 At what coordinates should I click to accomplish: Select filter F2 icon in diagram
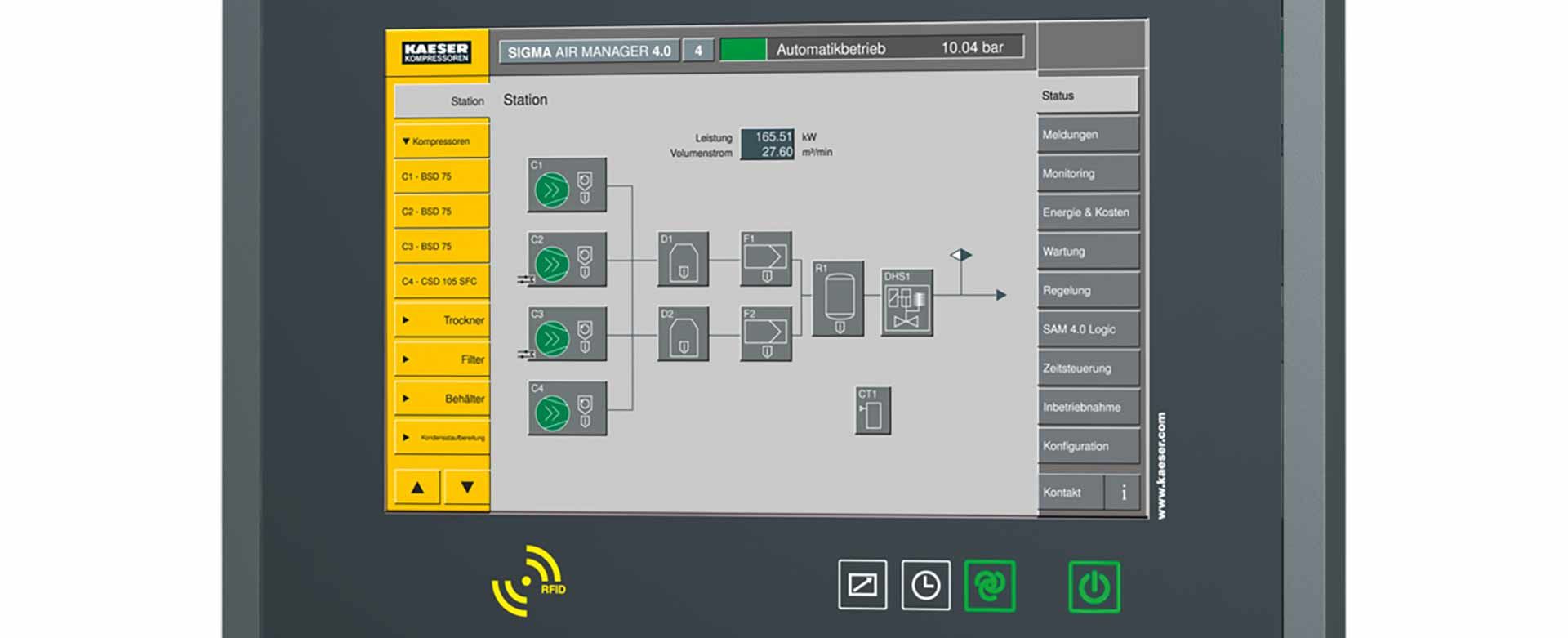coord(766,333)
